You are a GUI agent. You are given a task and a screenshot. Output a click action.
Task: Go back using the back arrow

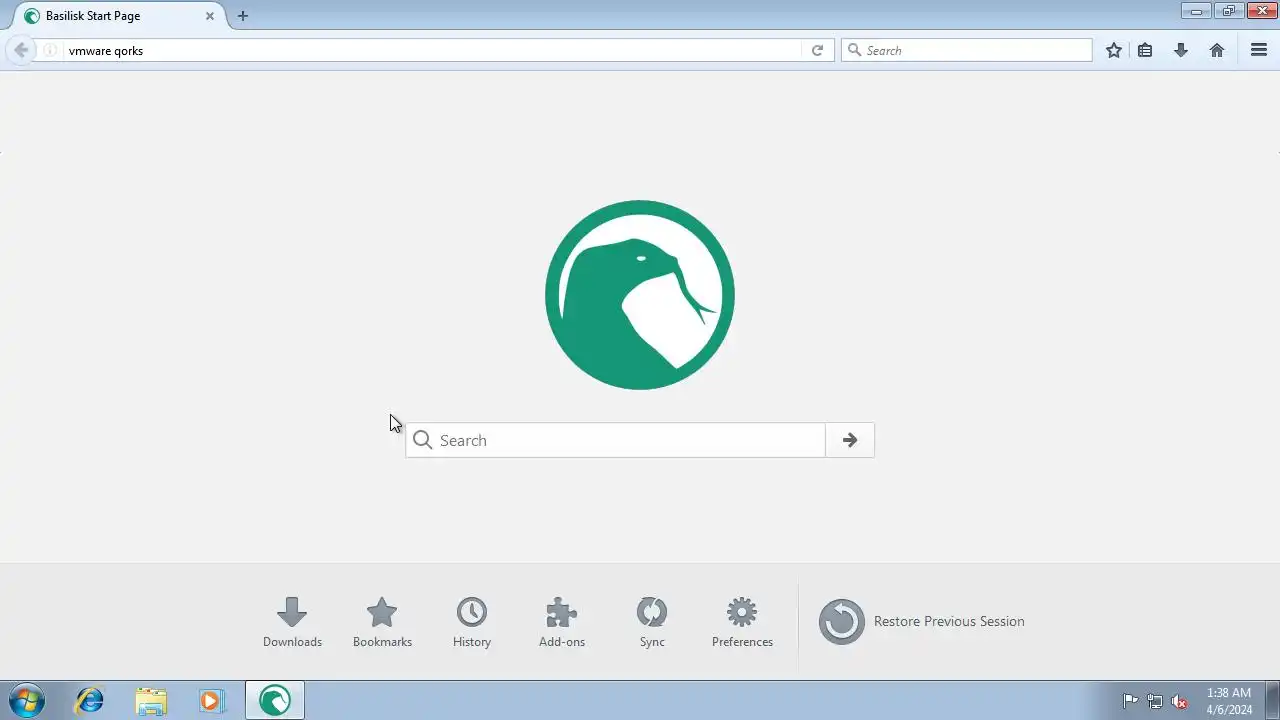click(x=21, y=50)
